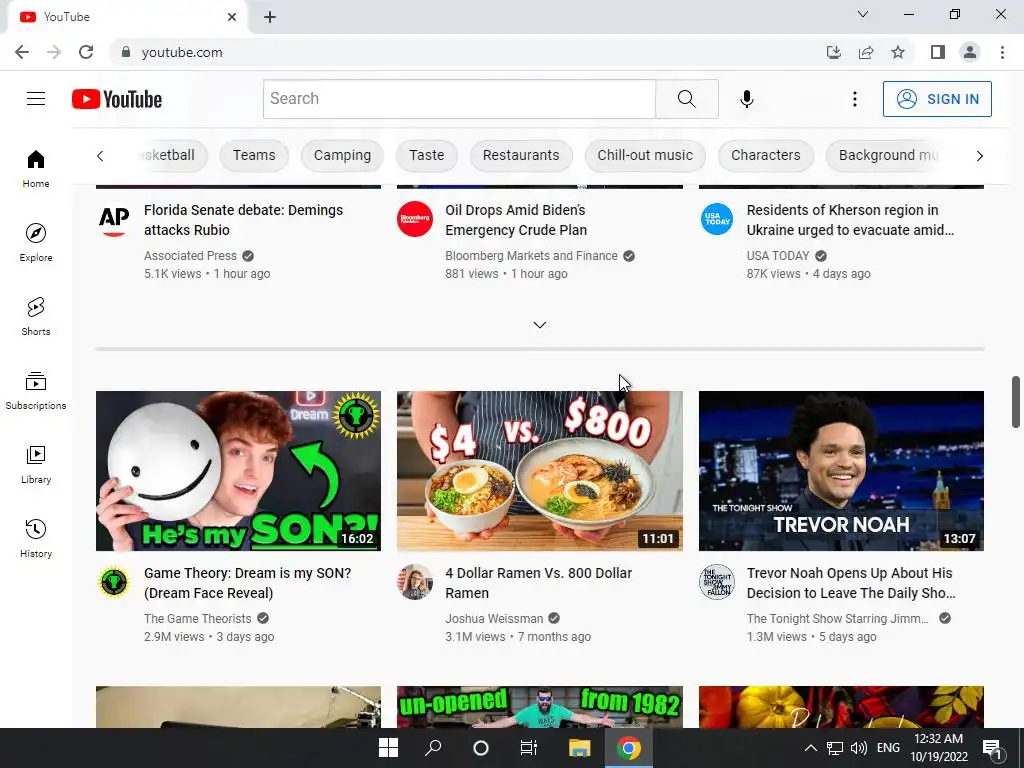Toggle Chrome side panel
The height and width of the screenshot is (768, 1024).
(x=938, y=52)
